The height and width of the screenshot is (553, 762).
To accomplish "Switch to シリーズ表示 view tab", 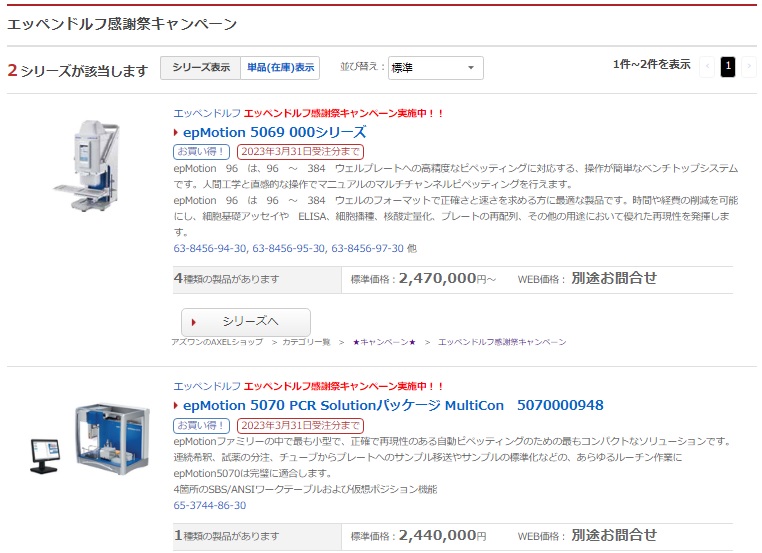I will pyautogui.click(x=201, y=68).
